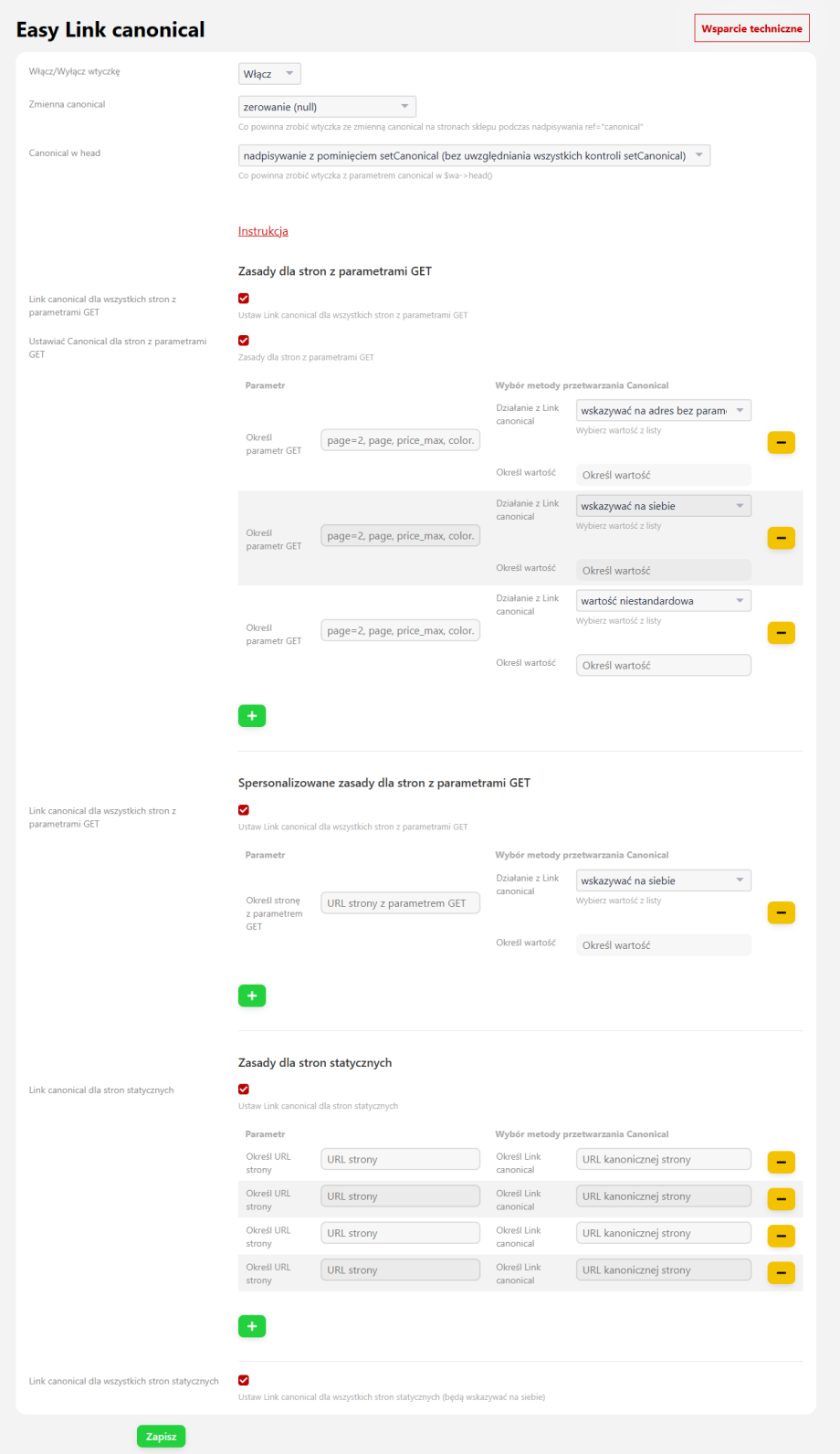Open the 'Instrukcja' link
The width and height of the screenshot is (840, 1454).
(x=263, y=231)
